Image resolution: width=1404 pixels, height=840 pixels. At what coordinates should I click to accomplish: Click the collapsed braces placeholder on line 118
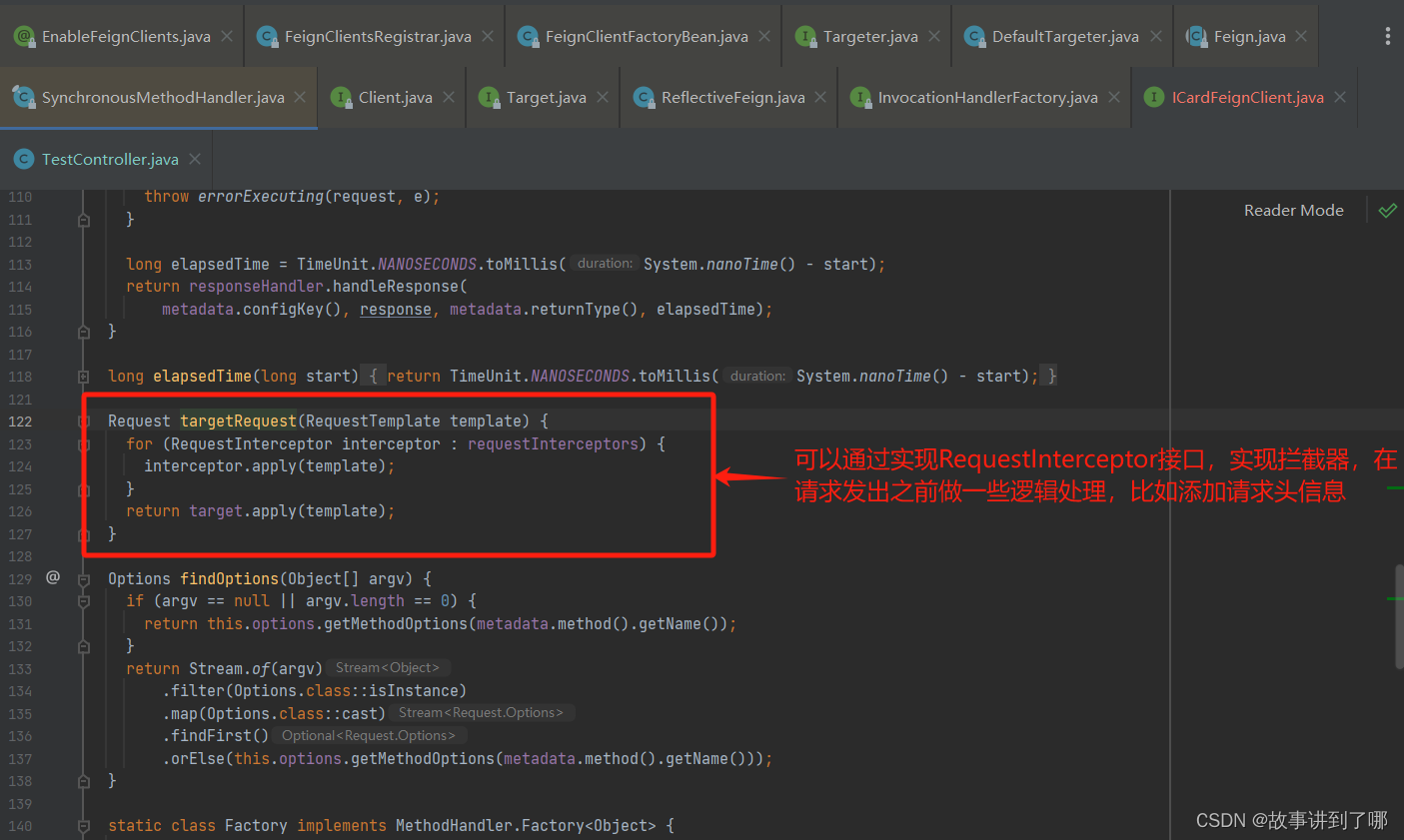click(373, 376)
